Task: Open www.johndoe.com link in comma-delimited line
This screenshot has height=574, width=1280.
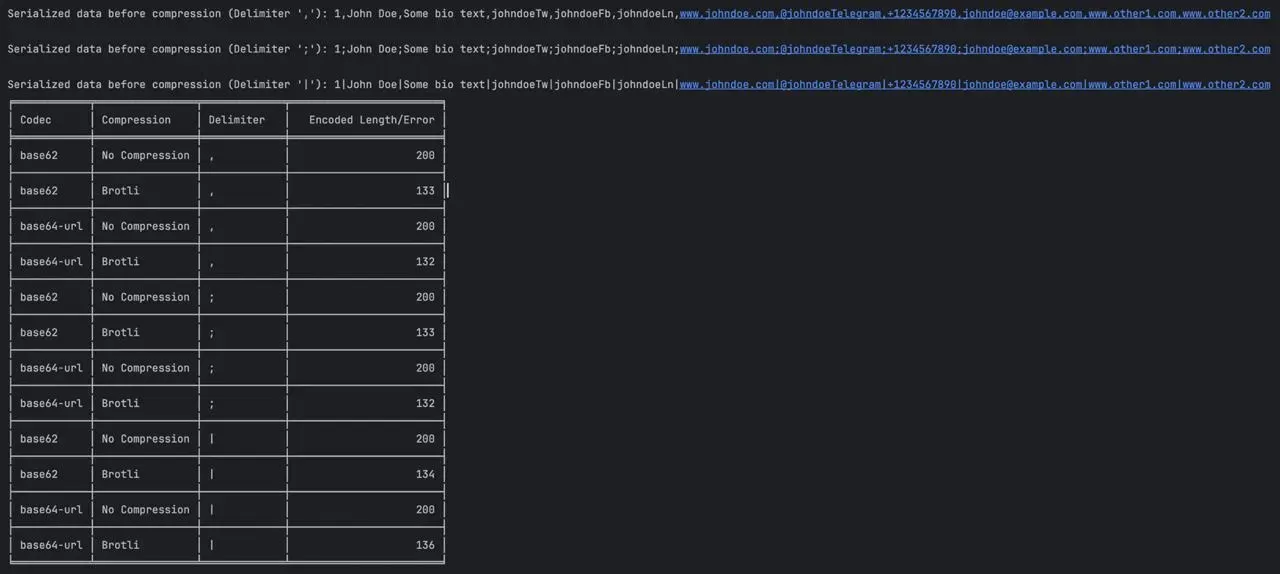Action: pyautogui.click(x=726, y=14)
